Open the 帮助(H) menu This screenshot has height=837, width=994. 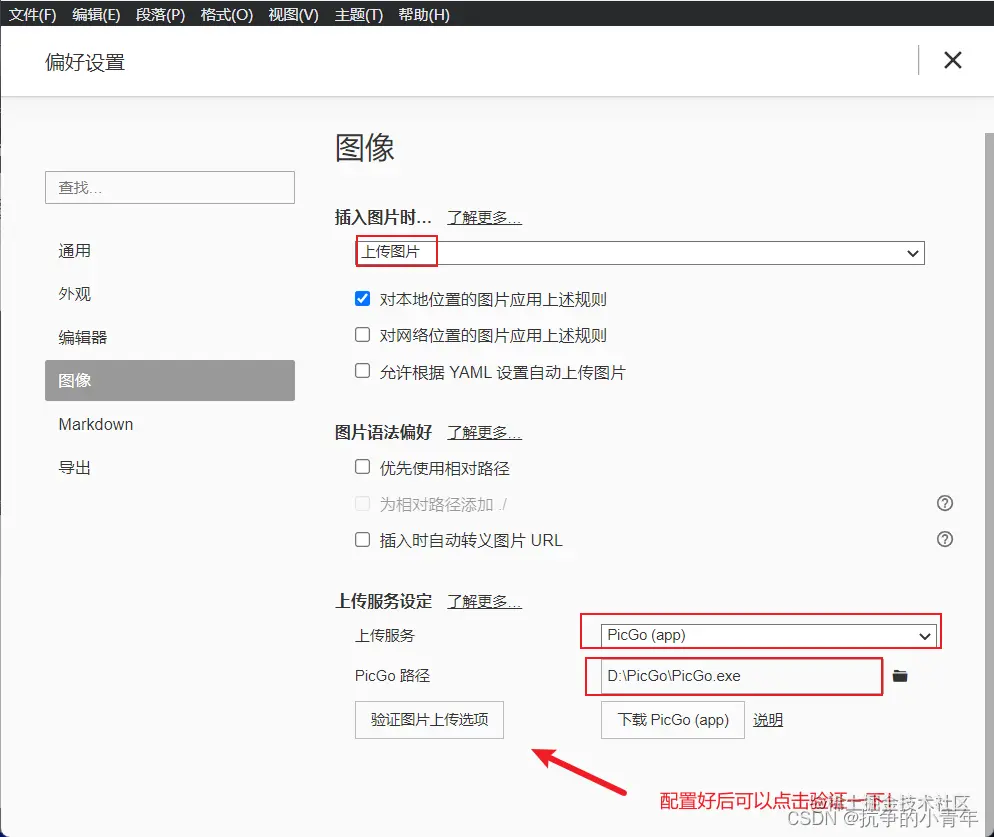423,15
